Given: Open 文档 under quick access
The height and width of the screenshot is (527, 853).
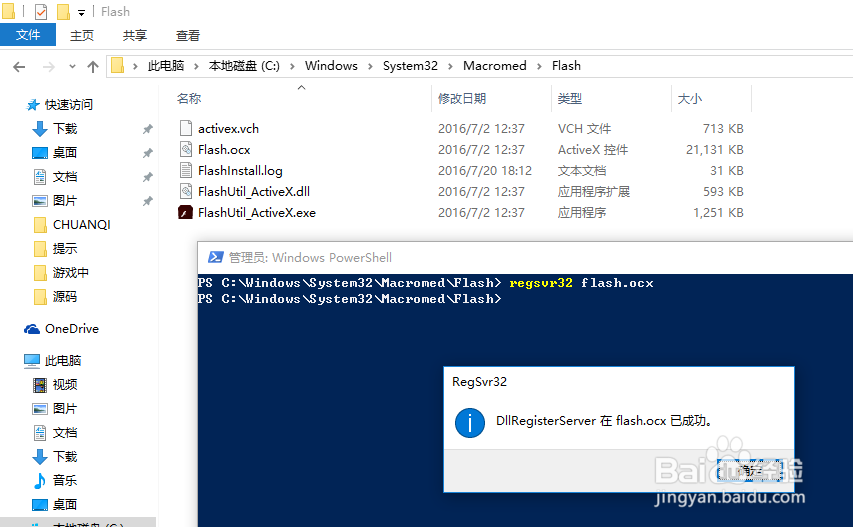Looking at the screenshot, I should pyautogui.click(x=65, y=177).
